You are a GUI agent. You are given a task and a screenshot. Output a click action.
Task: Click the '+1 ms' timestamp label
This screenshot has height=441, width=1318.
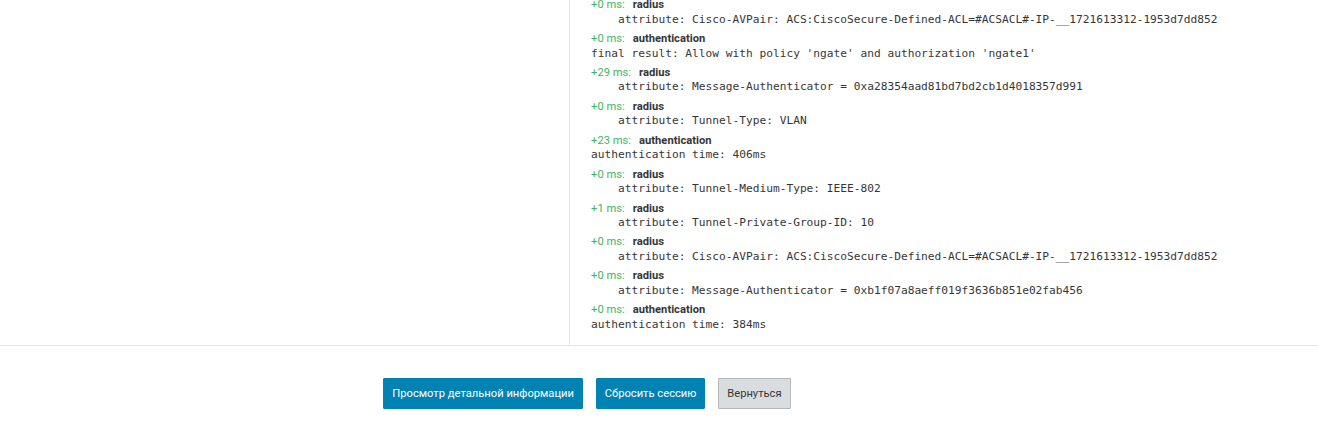[607, 208]
